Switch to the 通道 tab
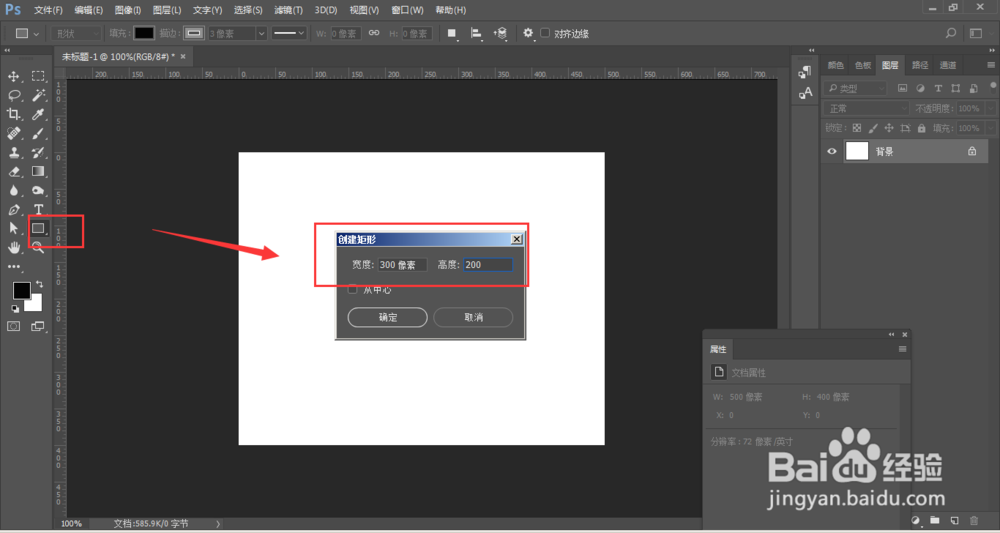 (948, 65)
